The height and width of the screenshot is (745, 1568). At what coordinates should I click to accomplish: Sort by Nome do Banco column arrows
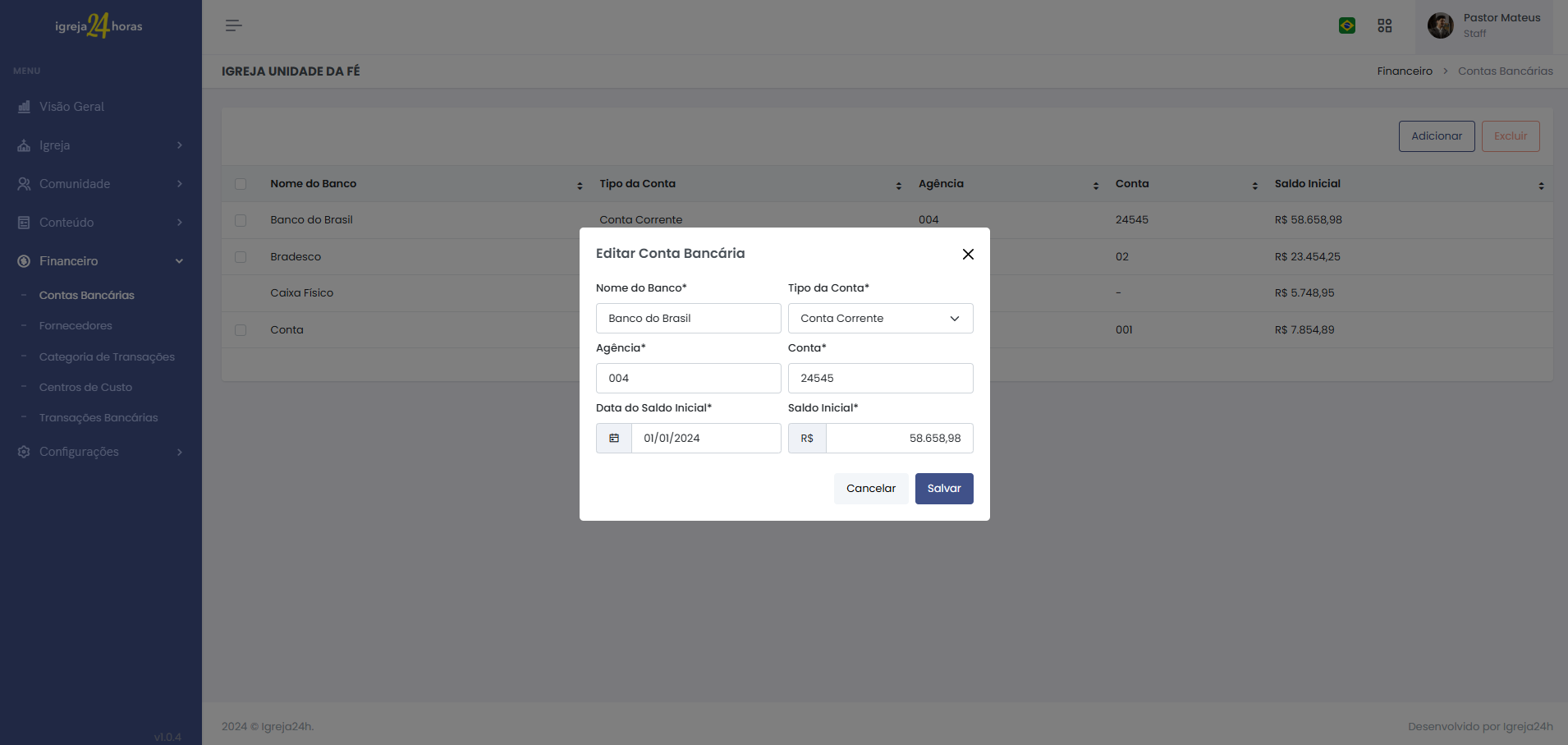[x=580, y=186]
